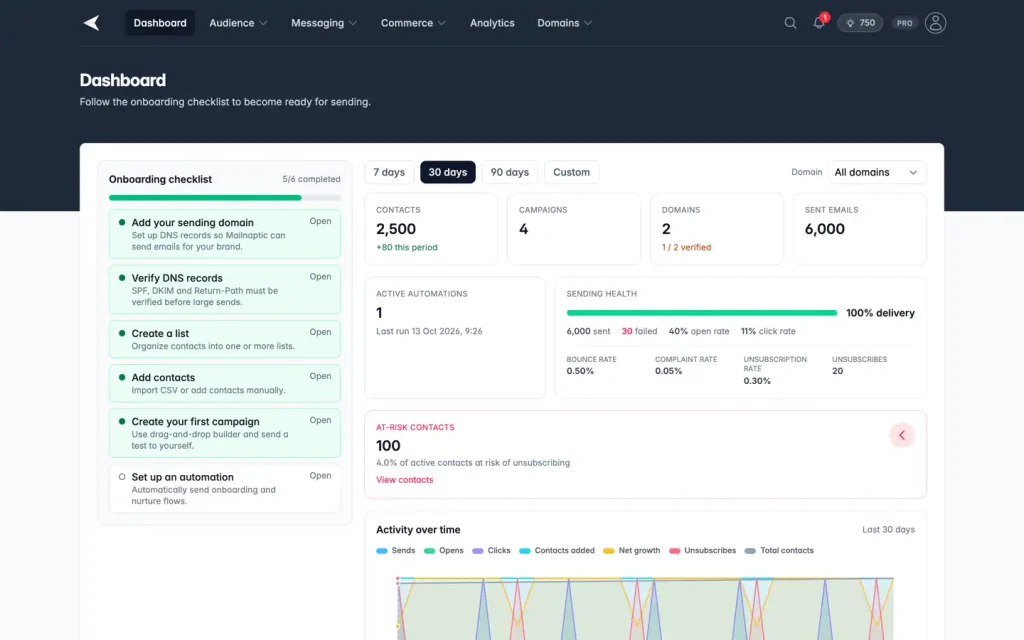Click the empty circle beside Set up an automation

click(121, 477)
